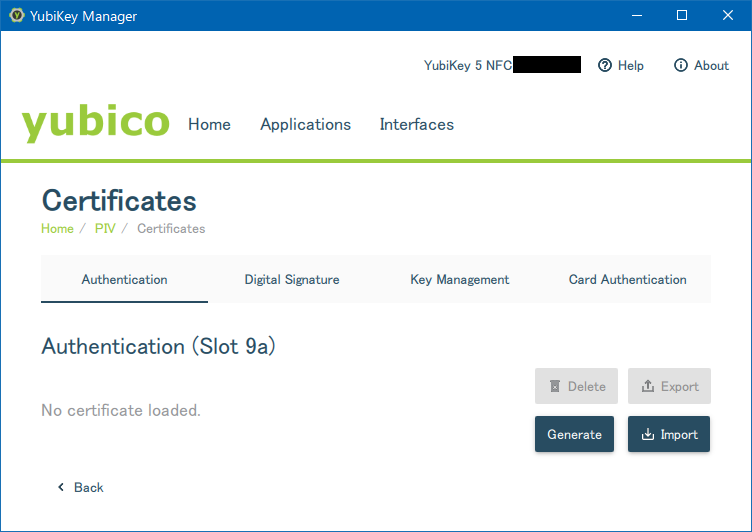752x532 pixels.
Task: Click the Generate button
Action: click(x=574, y=434)
